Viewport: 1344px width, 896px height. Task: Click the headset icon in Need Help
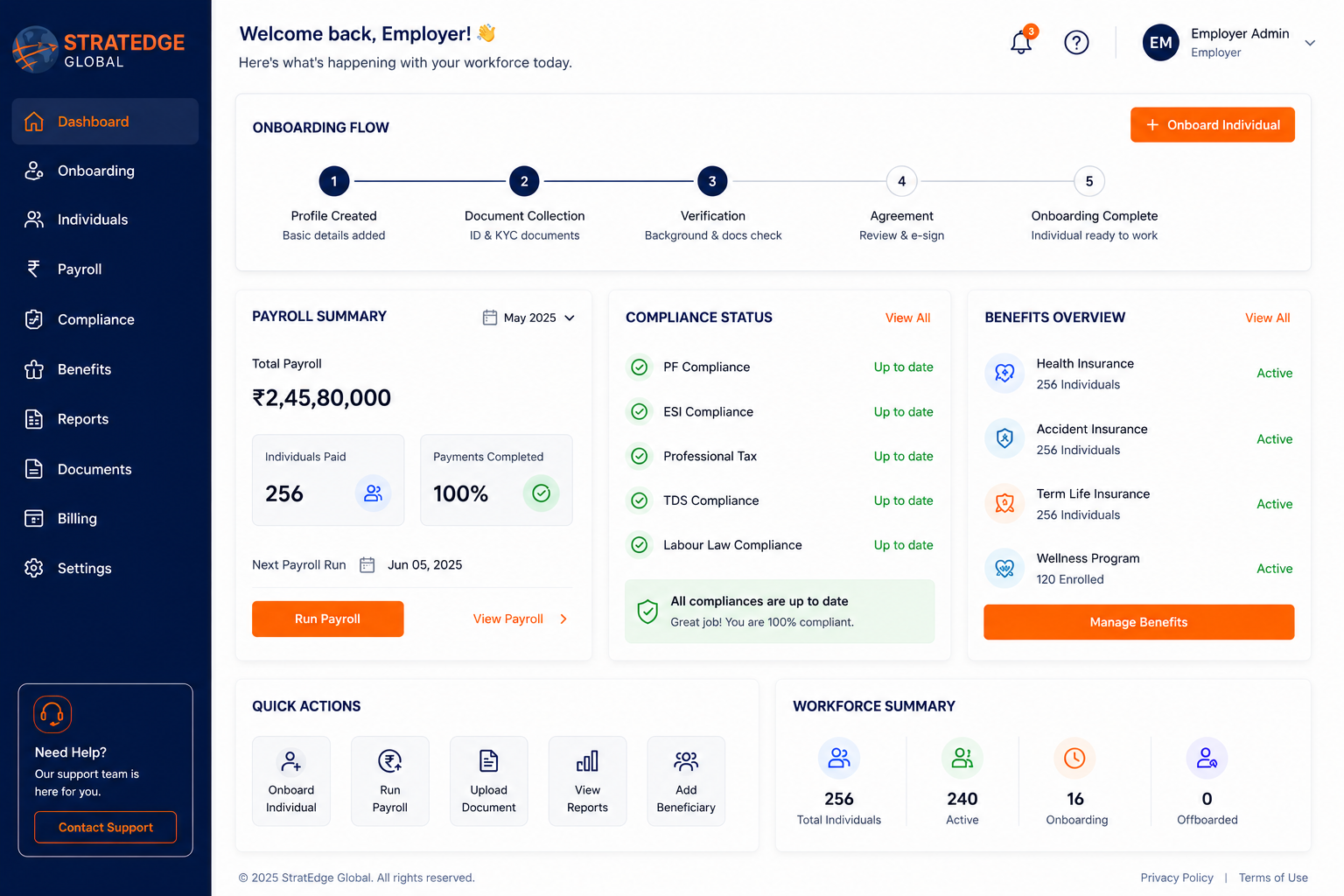pos(52,715)
